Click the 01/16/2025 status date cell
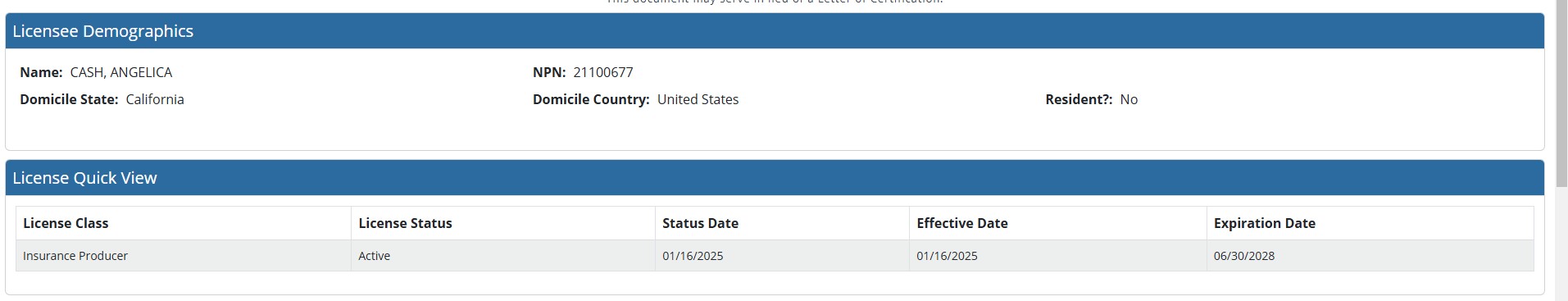 tap(782, 256)
